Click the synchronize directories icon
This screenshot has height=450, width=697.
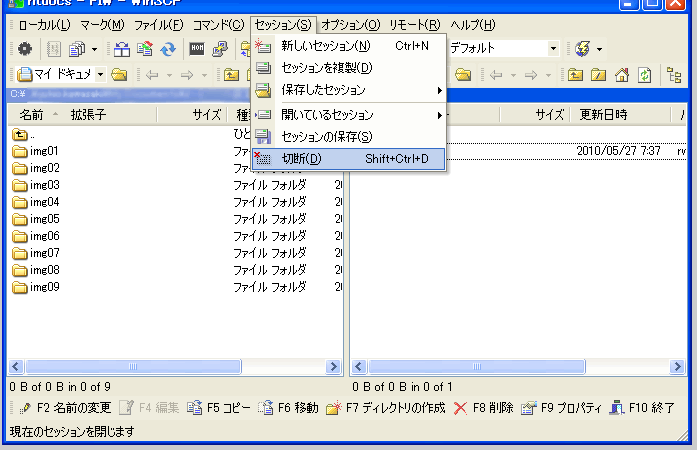145,48
